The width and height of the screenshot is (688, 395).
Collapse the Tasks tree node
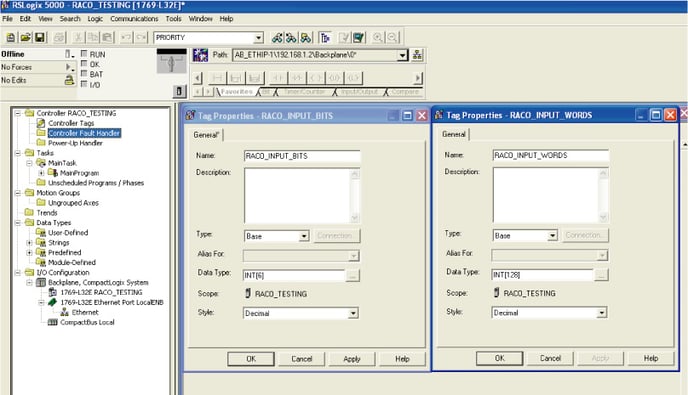pyautogui.click(x=18, y=153)
